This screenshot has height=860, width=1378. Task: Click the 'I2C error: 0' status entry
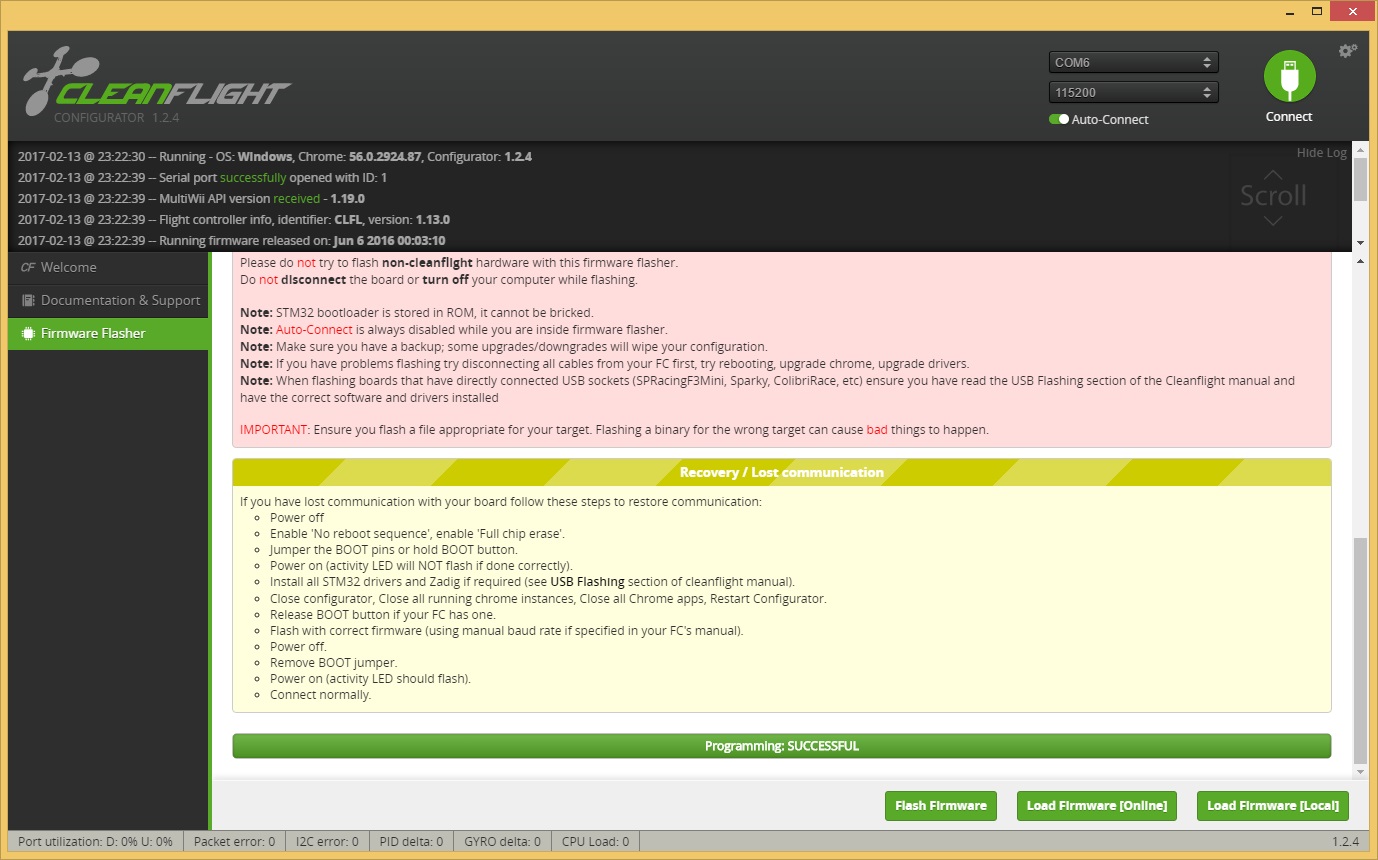(326, 842)
